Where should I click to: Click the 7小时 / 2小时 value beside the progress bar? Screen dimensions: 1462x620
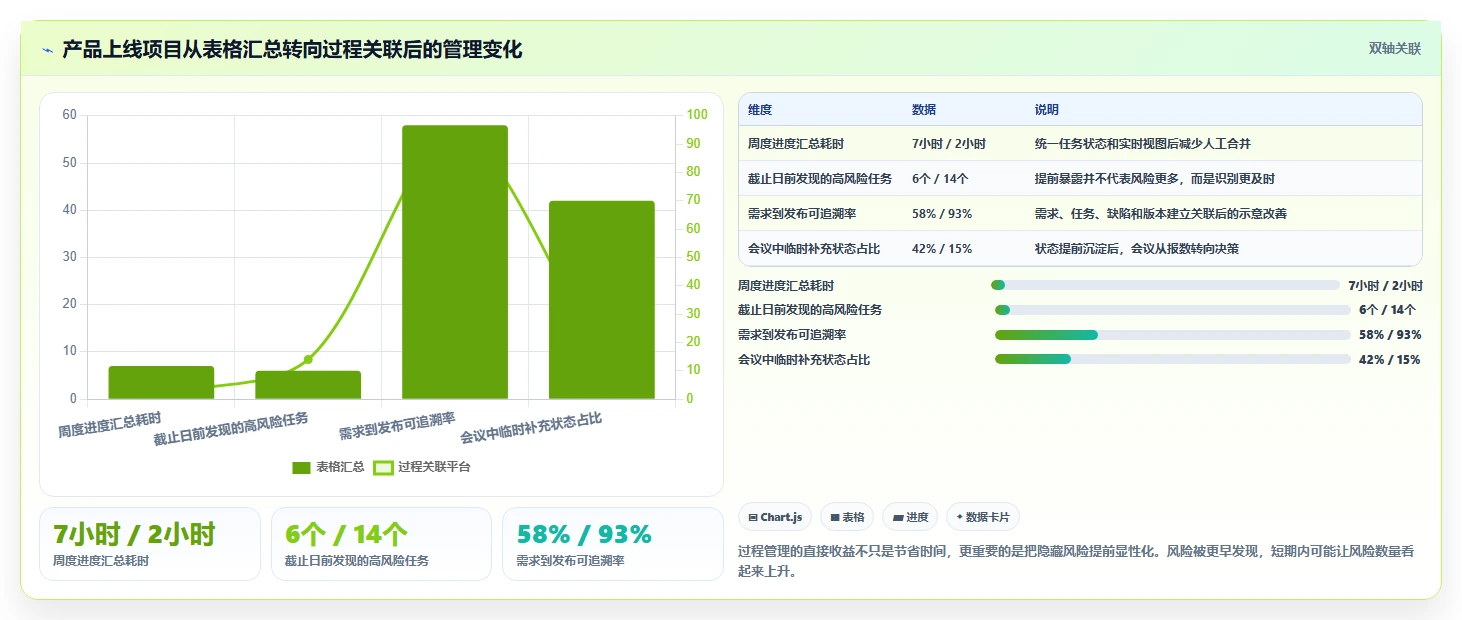point(1385,285)
